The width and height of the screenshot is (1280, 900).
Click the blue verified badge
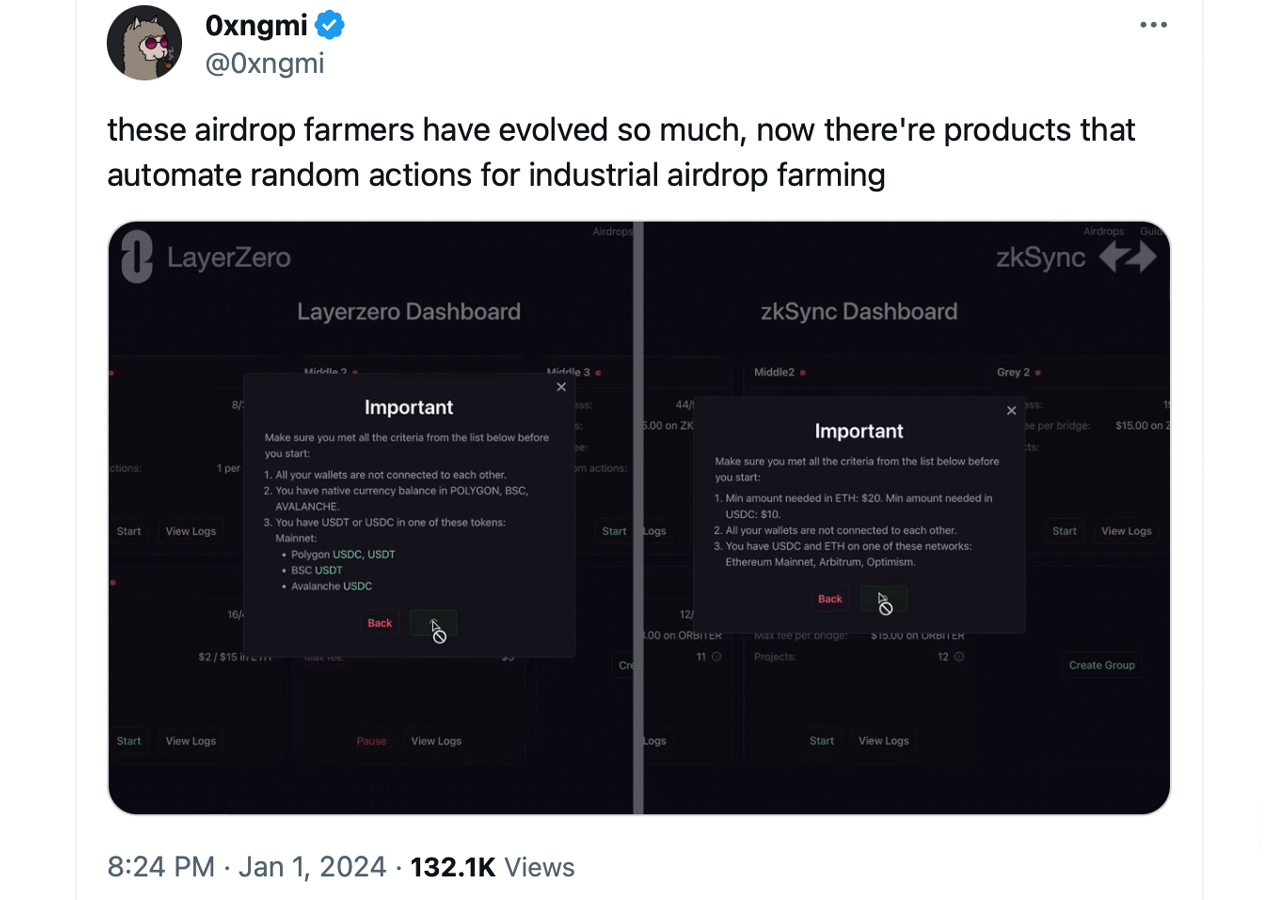(330, 25)
